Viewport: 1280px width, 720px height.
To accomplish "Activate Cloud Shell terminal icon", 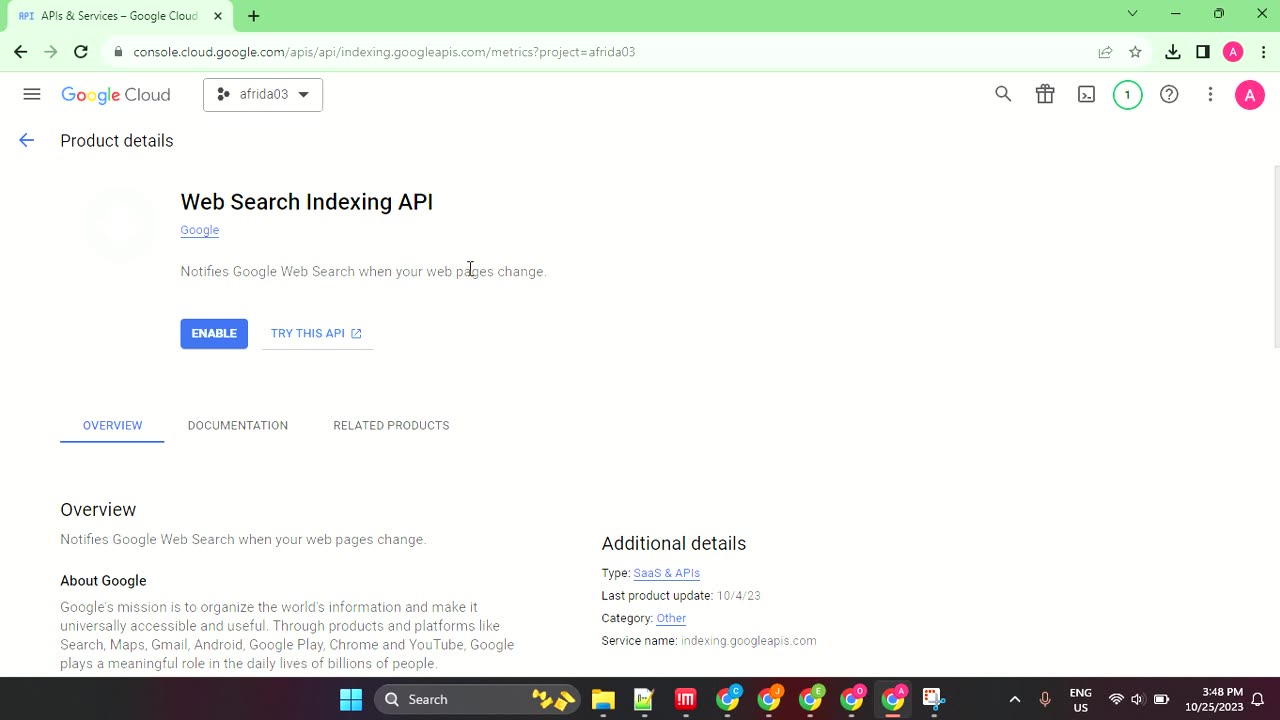I will point(1086,94).
